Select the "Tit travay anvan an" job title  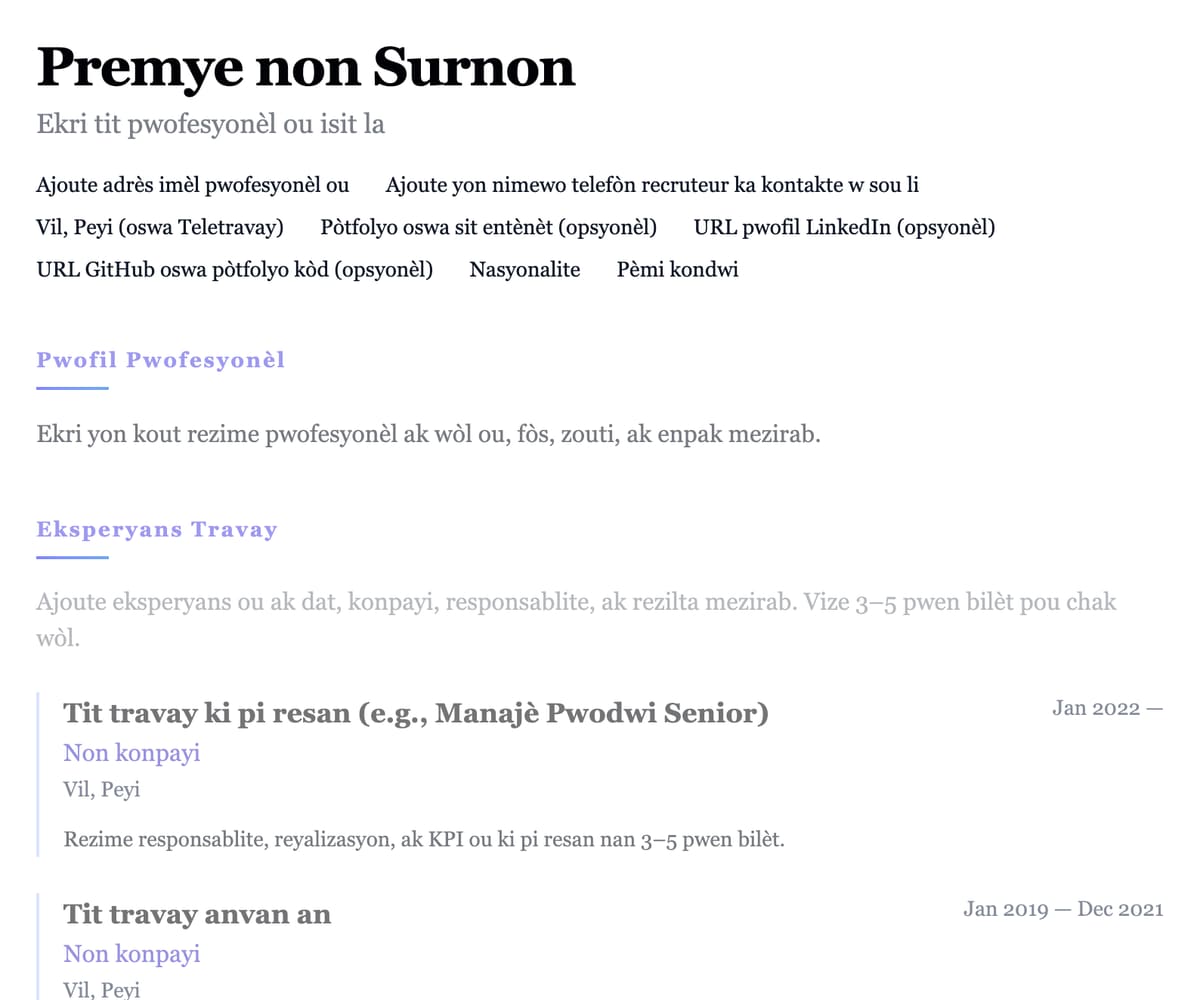coord(197,913)
